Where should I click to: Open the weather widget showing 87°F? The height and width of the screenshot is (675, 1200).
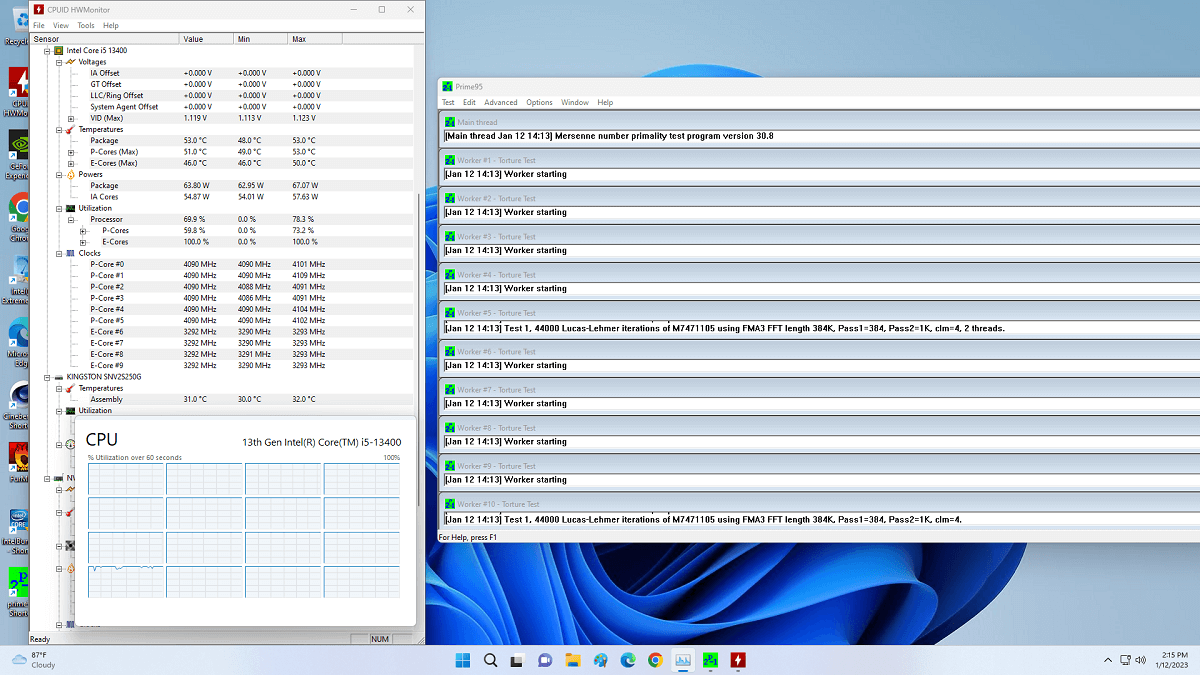click(33, 659)
